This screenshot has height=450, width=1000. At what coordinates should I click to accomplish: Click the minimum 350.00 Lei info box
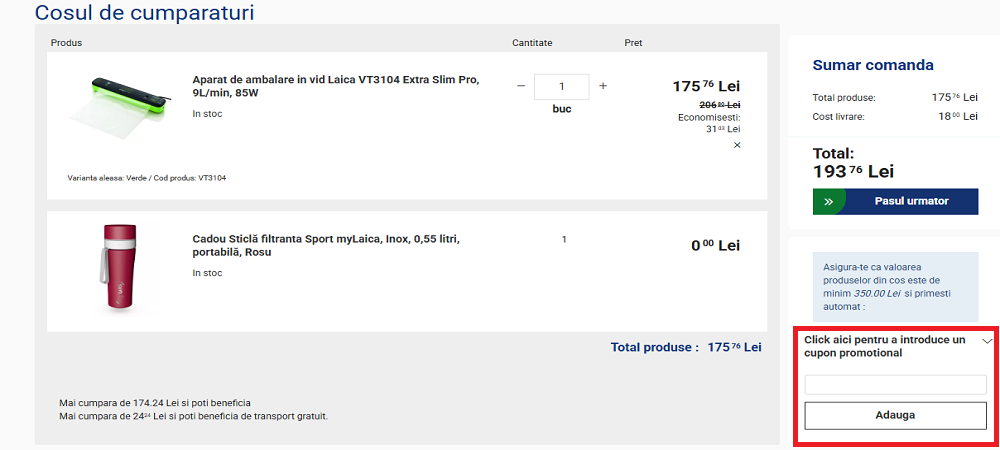[x=895, y=283]
